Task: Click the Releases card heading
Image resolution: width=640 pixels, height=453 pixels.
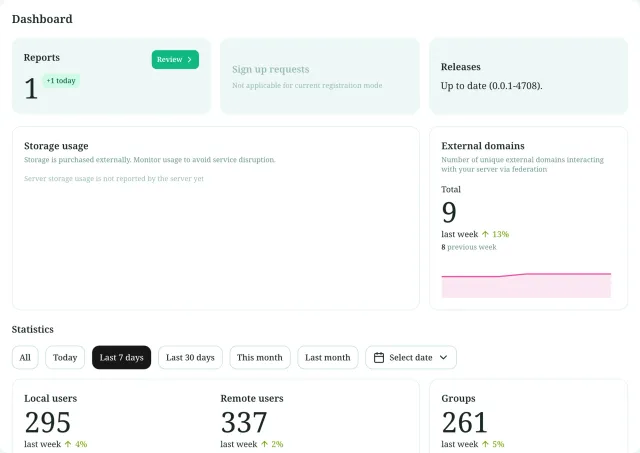Action: [460, 67]
